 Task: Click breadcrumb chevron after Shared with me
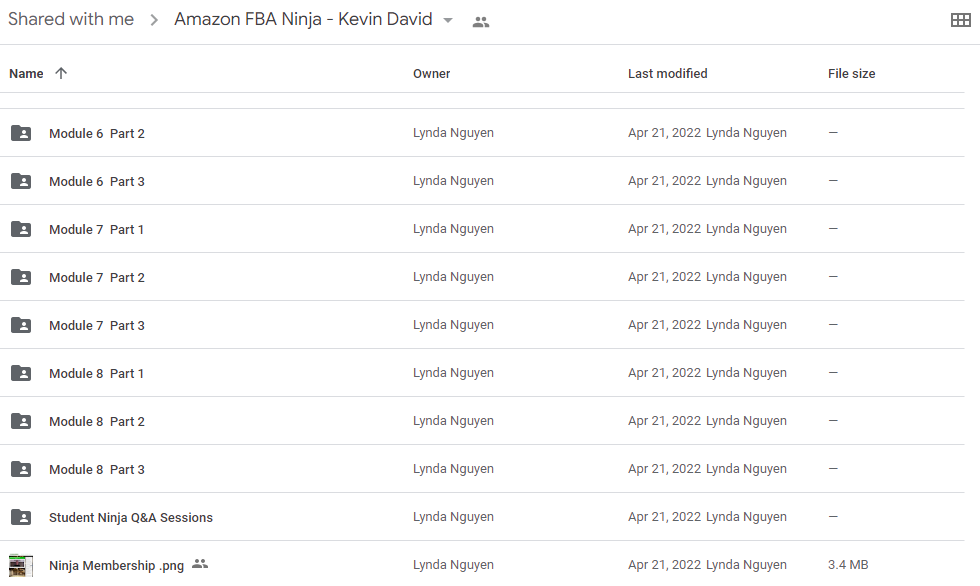pos(154,21)
